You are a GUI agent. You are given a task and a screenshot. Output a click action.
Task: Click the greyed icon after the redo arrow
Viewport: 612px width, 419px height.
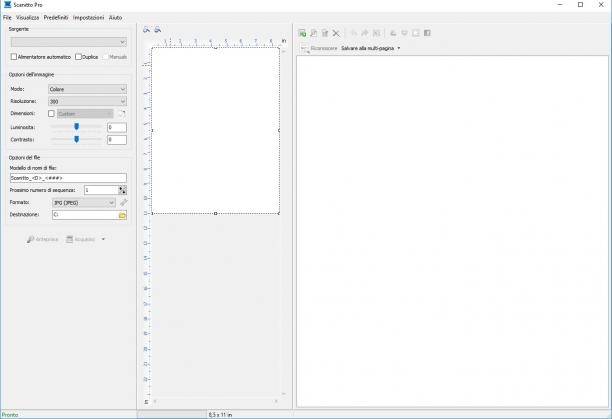[376, 33]
